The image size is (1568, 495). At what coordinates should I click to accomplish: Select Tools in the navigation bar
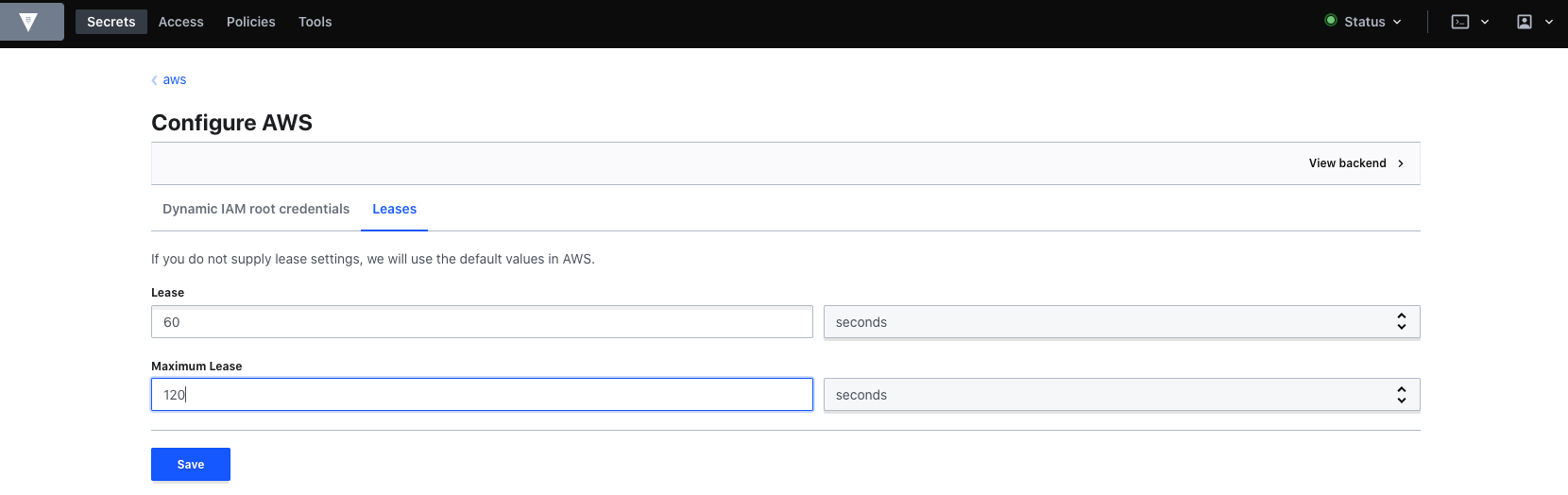click(x=315, y=22)
